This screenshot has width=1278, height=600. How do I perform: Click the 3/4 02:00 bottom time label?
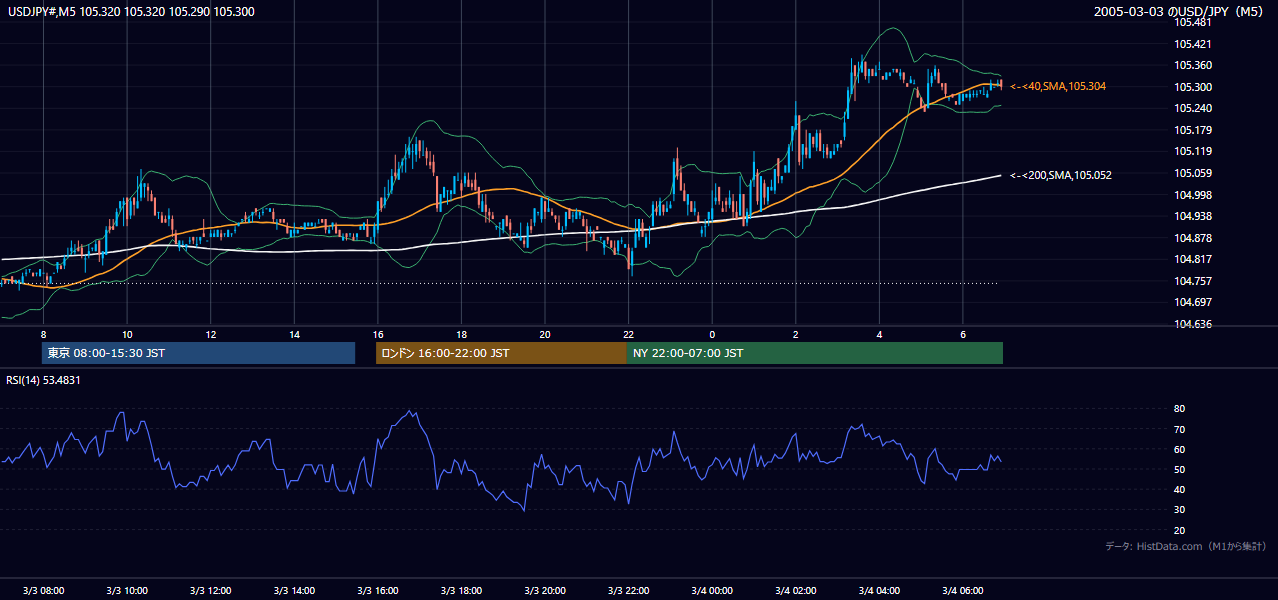tap(795, 590)
